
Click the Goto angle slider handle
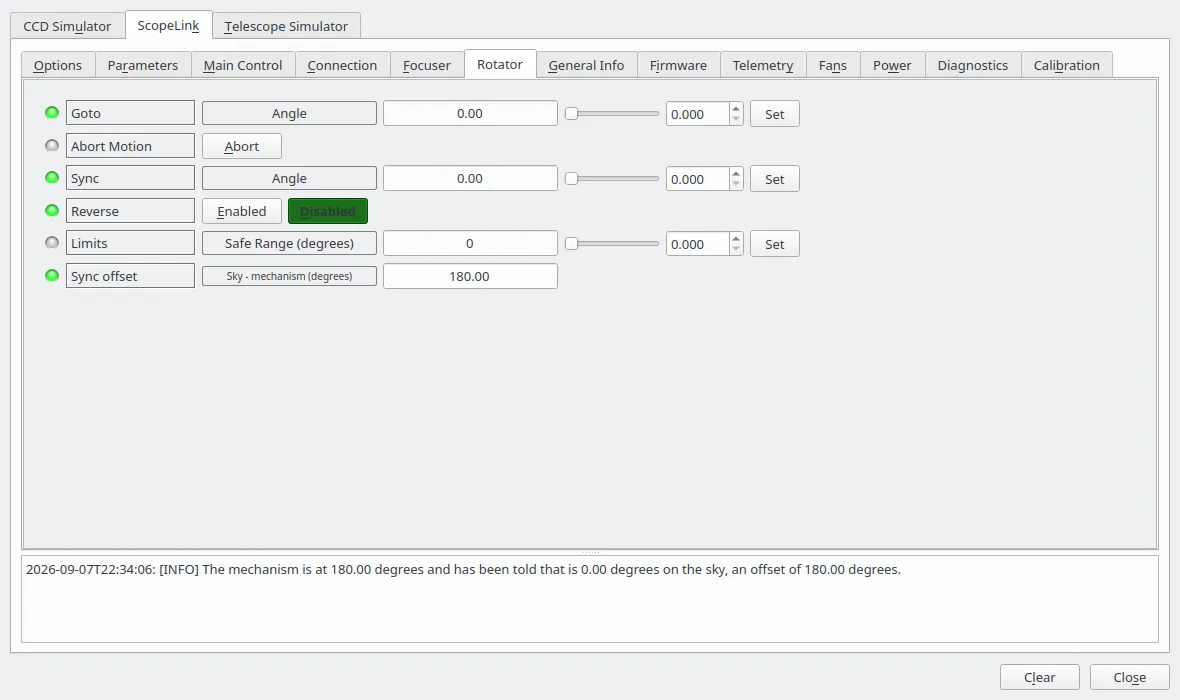[x=572, y=114]
